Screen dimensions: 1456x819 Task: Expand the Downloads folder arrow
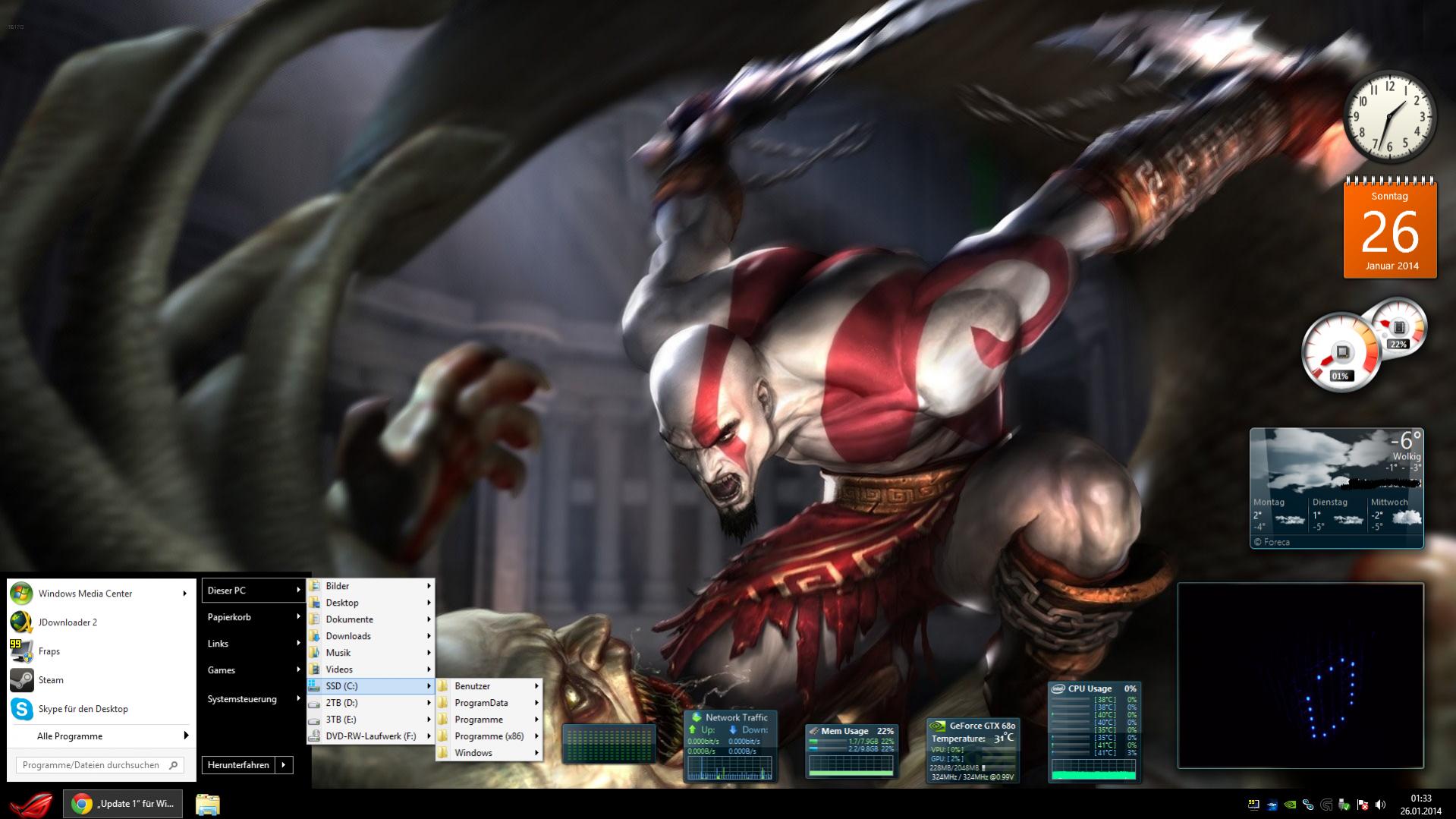tap(429, 636)
